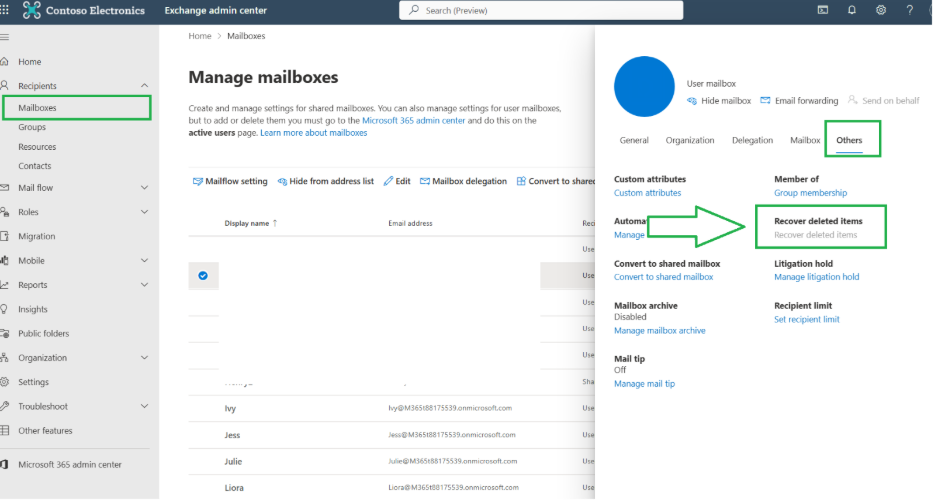Click the Other features grid icon
The height and width of the screenshot is (502, 936).
point(5,430)
